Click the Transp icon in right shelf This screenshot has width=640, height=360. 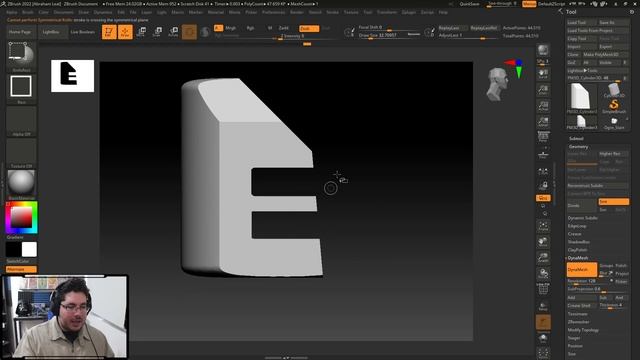pos(543,306)
